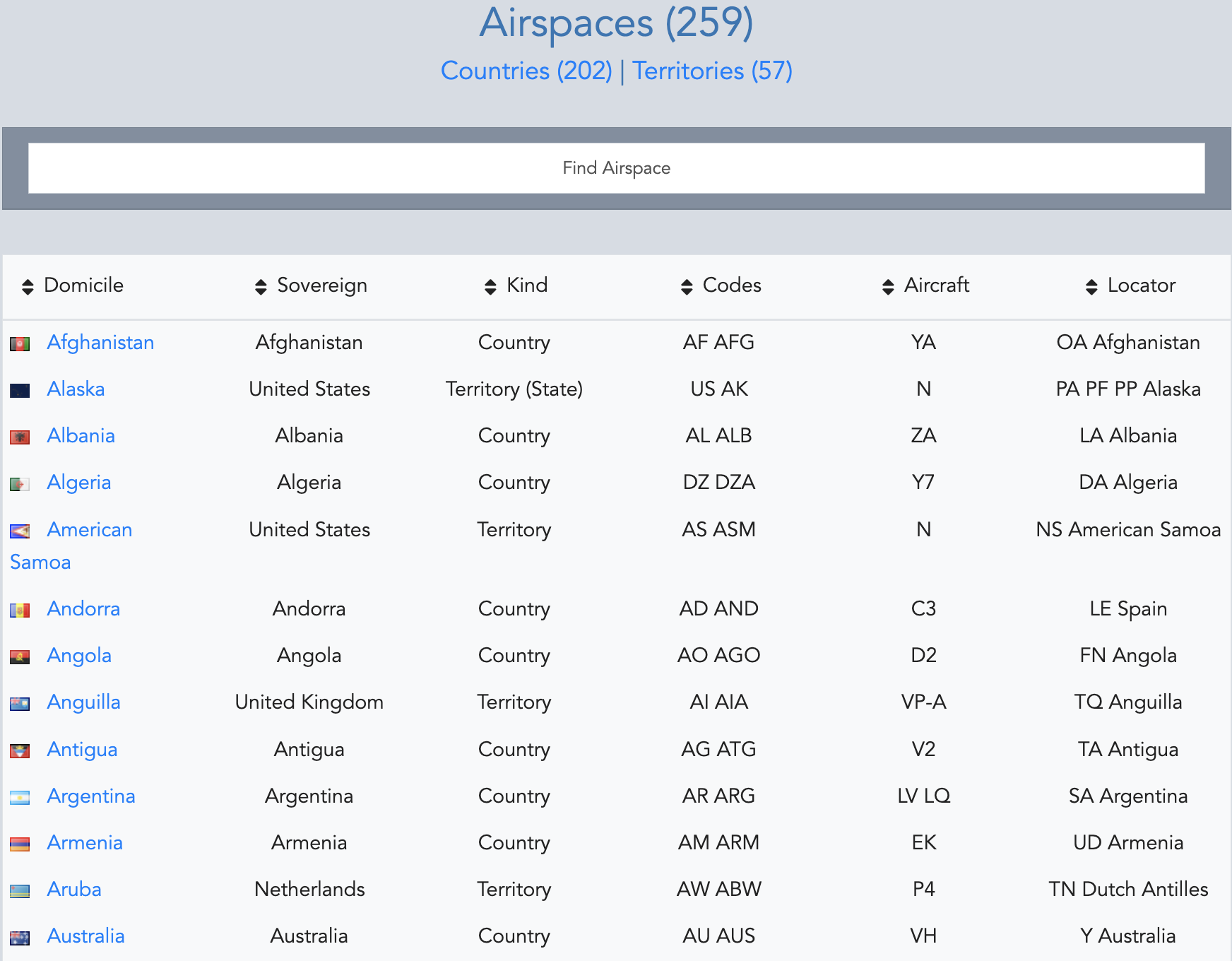Toggle sort order on the Codes column
Viewport: 1232px width, 961px height.
coord(686,285)
